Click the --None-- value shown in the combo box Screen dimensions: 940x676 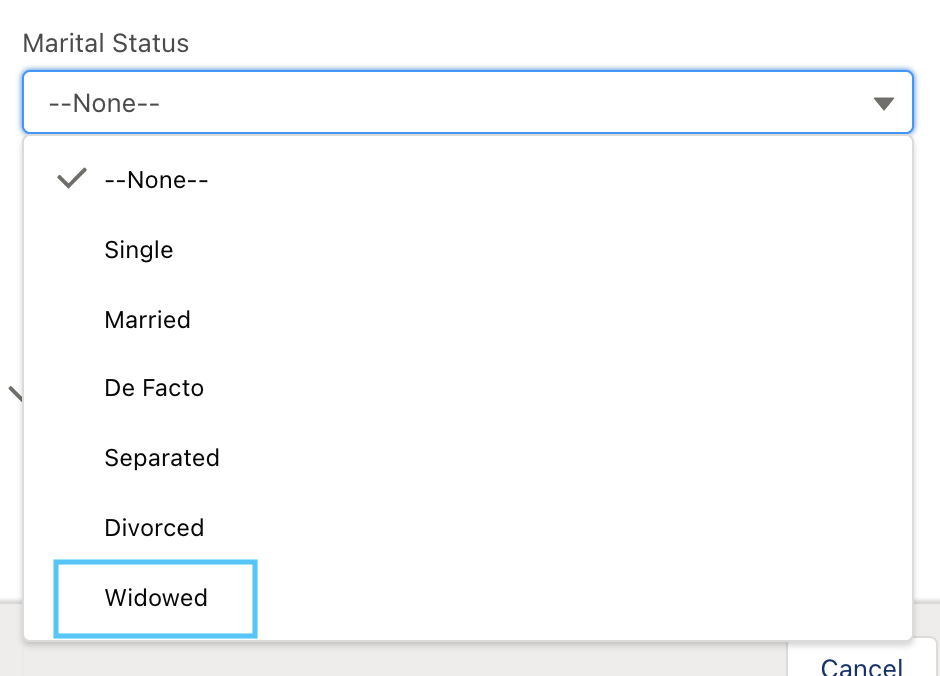[x=104, y=103]
